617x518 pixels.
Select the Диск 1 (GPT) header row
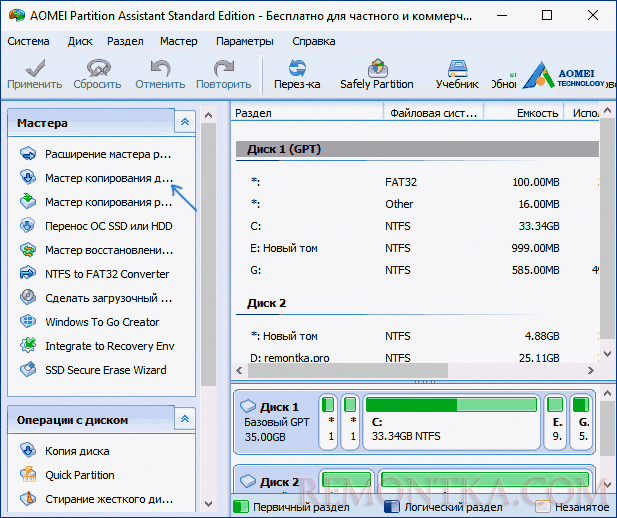(x=417, y=149)
